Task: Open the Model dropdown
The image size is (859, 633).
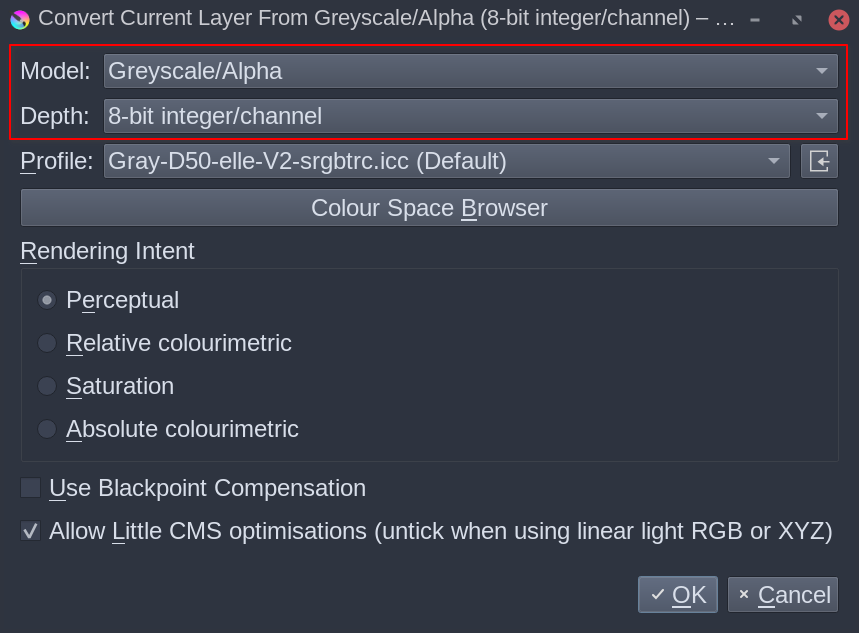Action: tap(470, 71)
